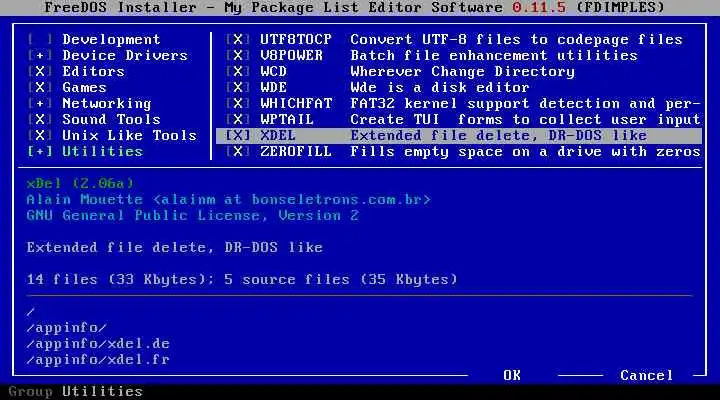Click the '/appinfo/xdel.fr' file entry
720x400 pixels.
(98, 360)
